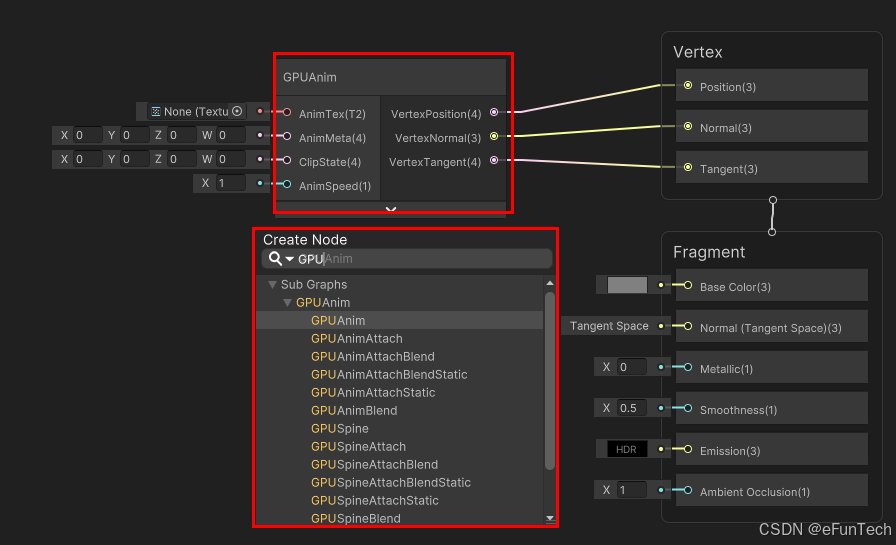Click the Tangent(3) port in Vertex block
896x545 pixels.
pos(688,167)
